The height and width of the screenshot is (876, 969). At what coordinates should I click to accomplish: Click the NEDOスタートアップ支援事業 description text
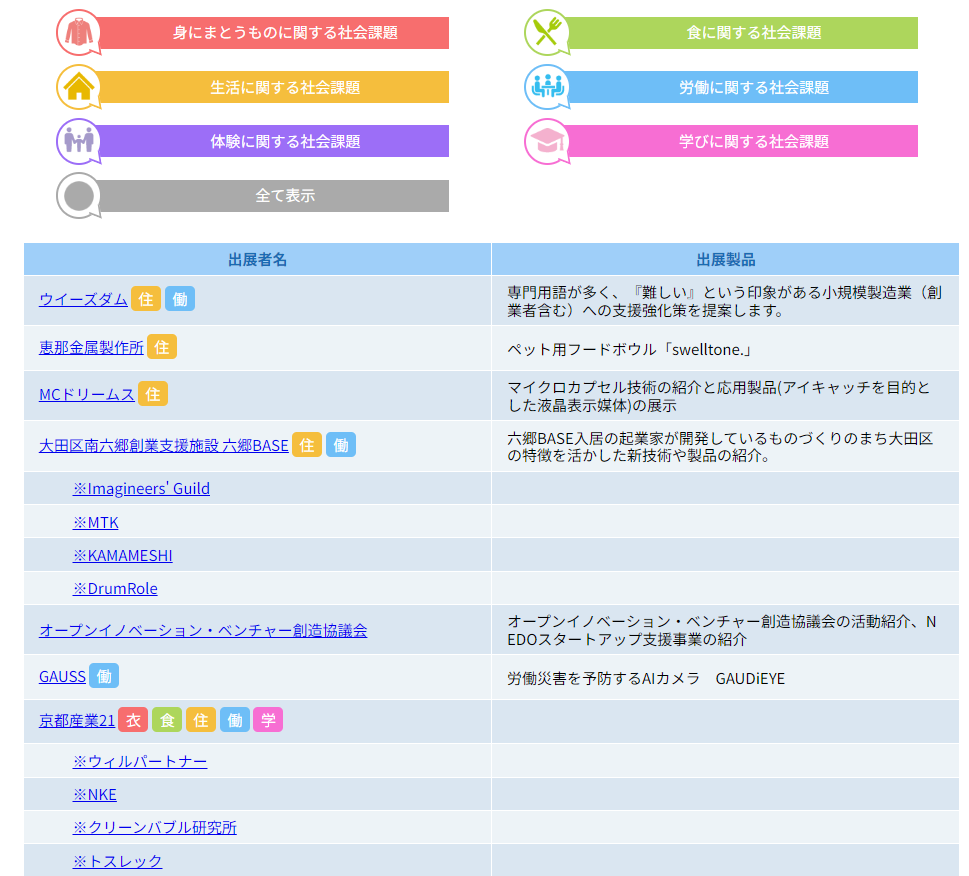[722, 630]
